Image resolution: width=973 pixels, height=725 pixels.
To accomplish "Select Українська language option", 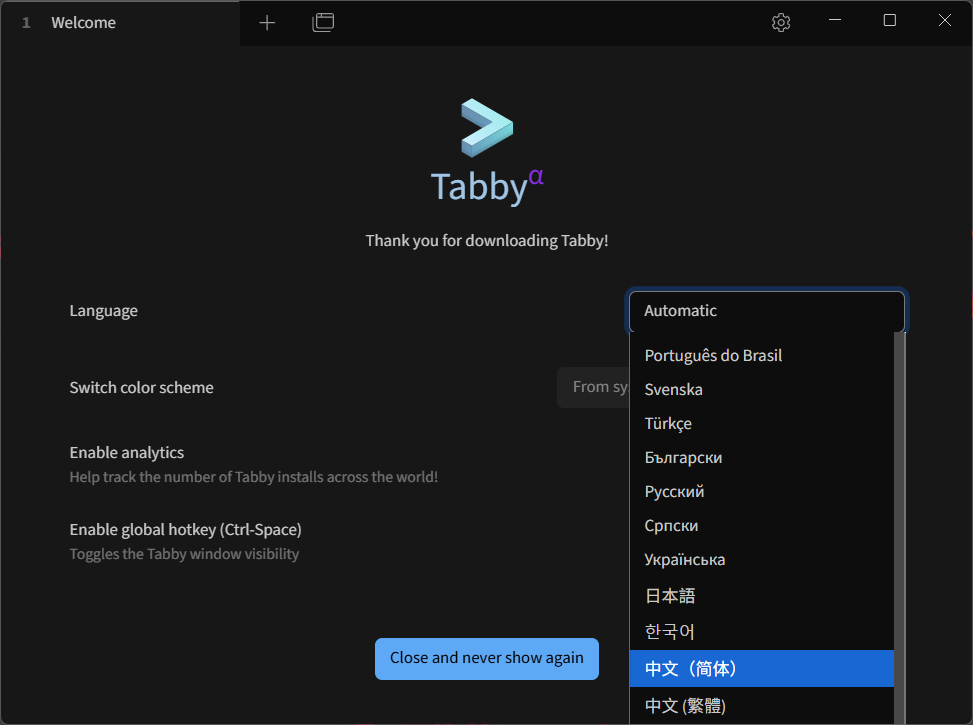I will tap(761, 561).
